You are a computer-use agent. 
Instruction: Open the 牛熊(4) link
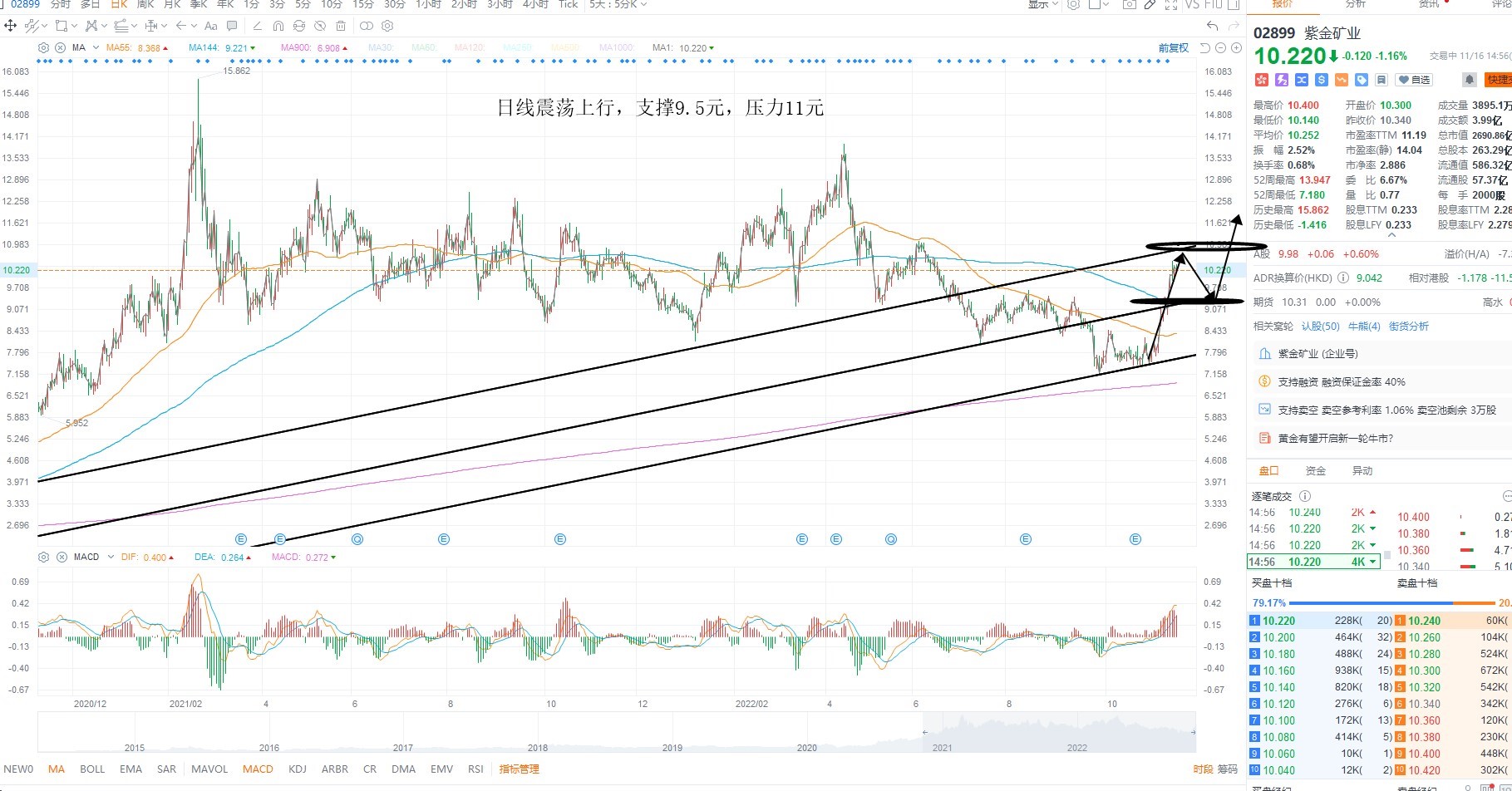[x=1364, y=326]
